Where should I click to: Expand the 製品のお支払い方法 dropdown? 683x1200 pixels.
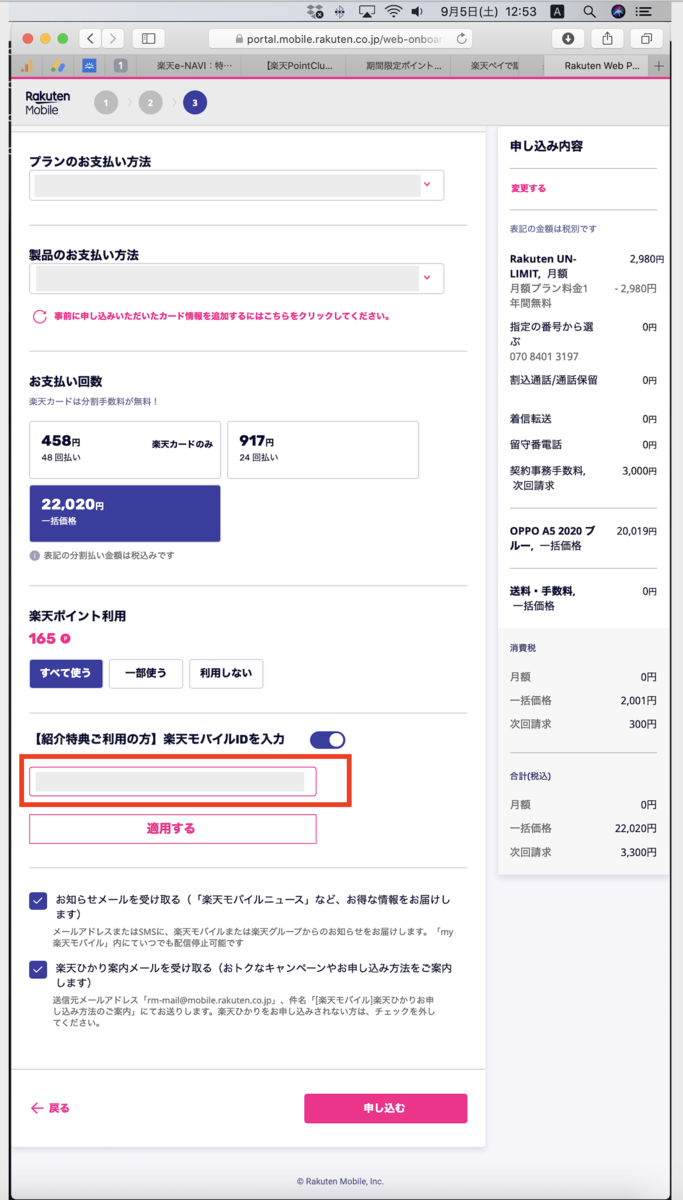(x=236, y=278)
